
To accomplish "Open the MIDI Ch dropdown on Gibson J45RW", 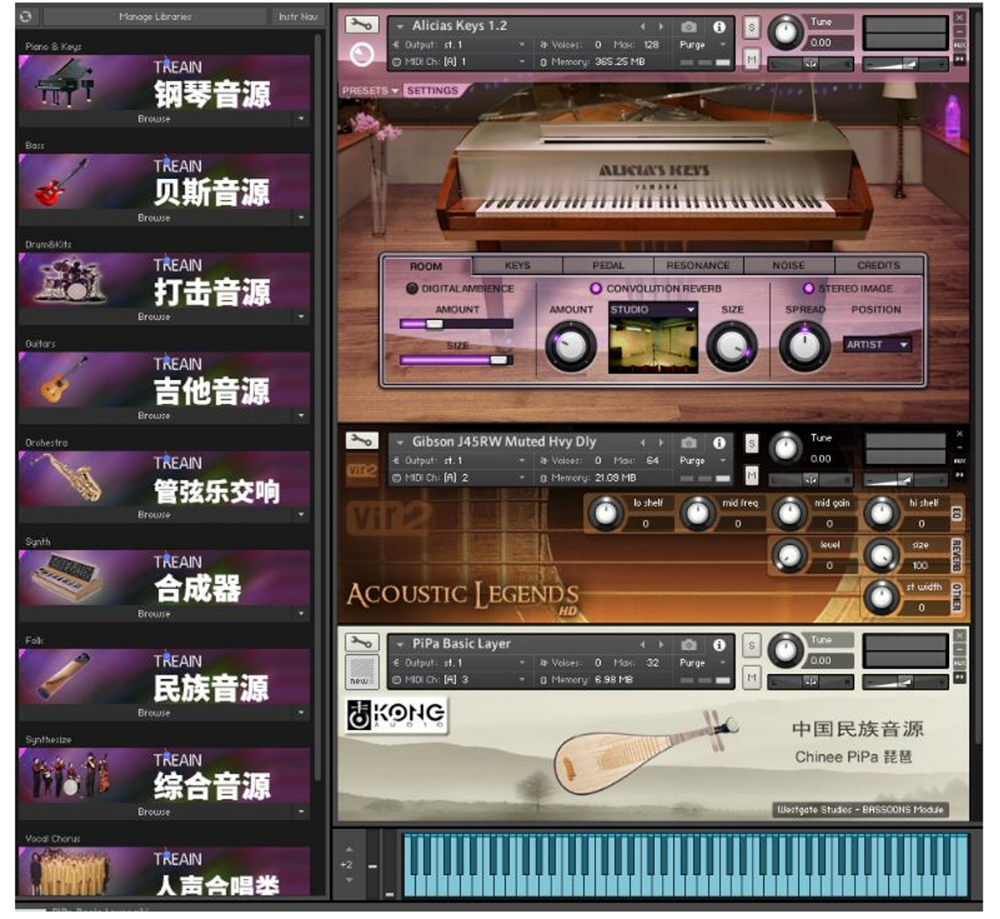I will pos(460,478).
